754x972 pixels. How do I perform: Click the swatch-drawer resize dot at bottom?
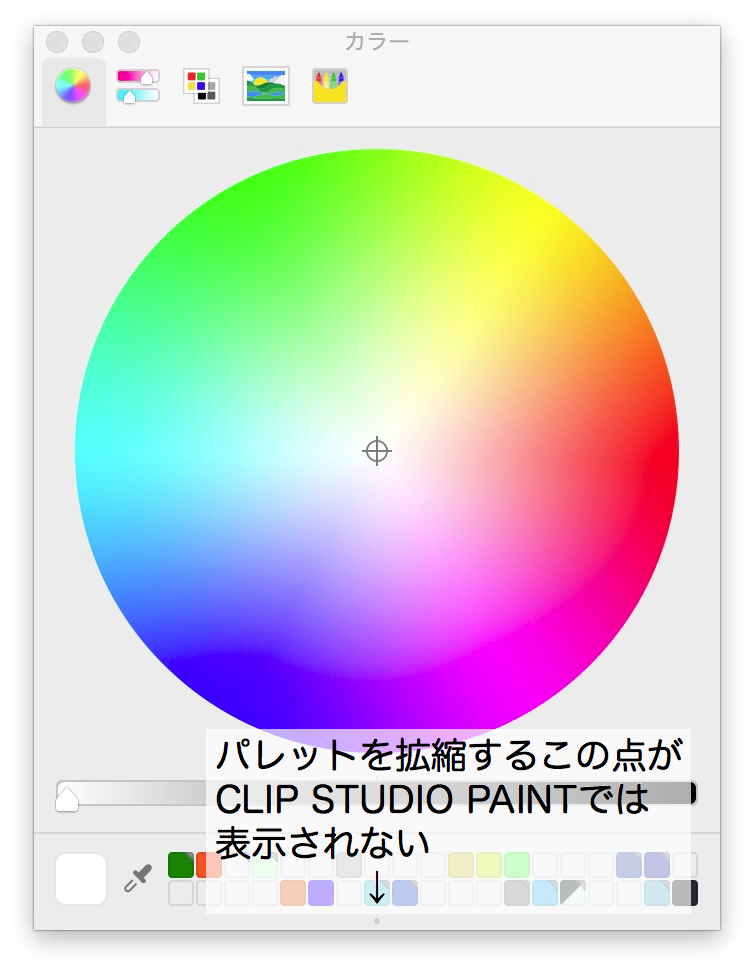click(x=376, y=921)
